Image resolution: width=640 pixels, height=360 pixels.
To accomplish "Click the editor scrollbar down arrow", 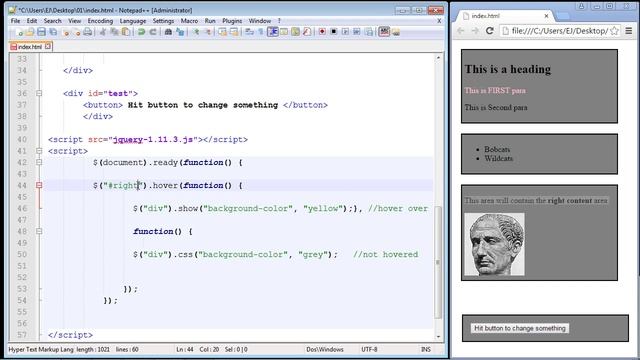I will (438, 337).
